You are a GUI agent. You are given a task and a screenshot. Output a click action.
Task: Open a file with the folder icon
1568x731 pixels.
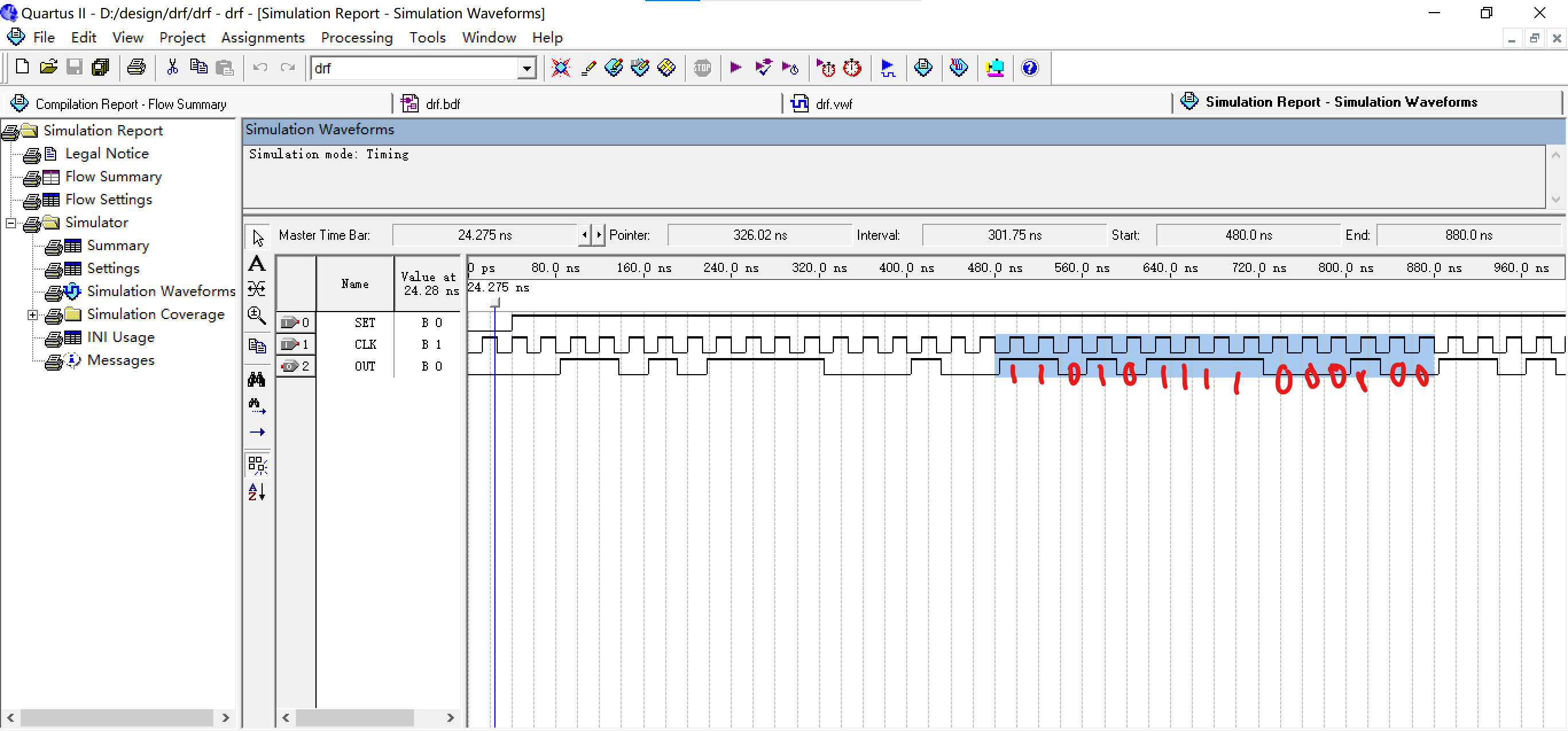pyautogui.click(x=48, y=68)
